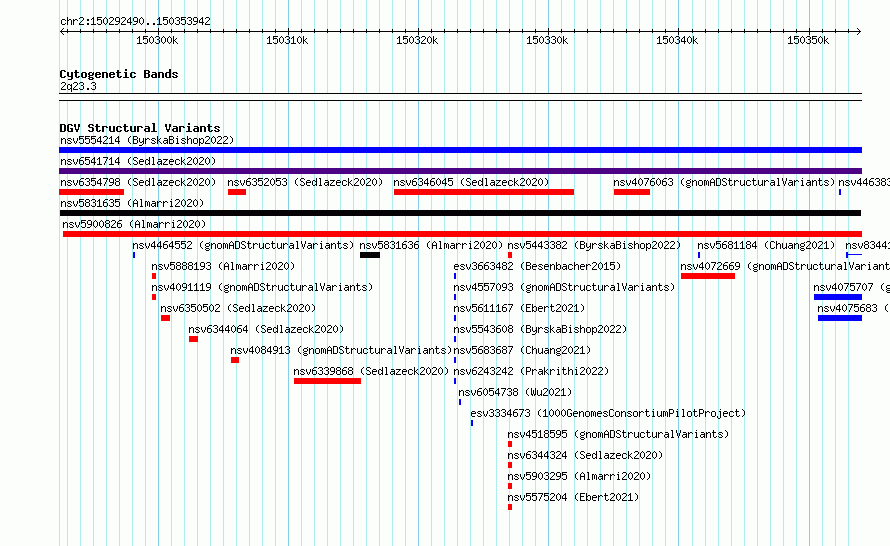Image resolution: width=890 pixels, height=546 pixels.
Task: Open nsv5888193 (Almarri2020) label
Action: pyautogui.click(x=223, y=266)
